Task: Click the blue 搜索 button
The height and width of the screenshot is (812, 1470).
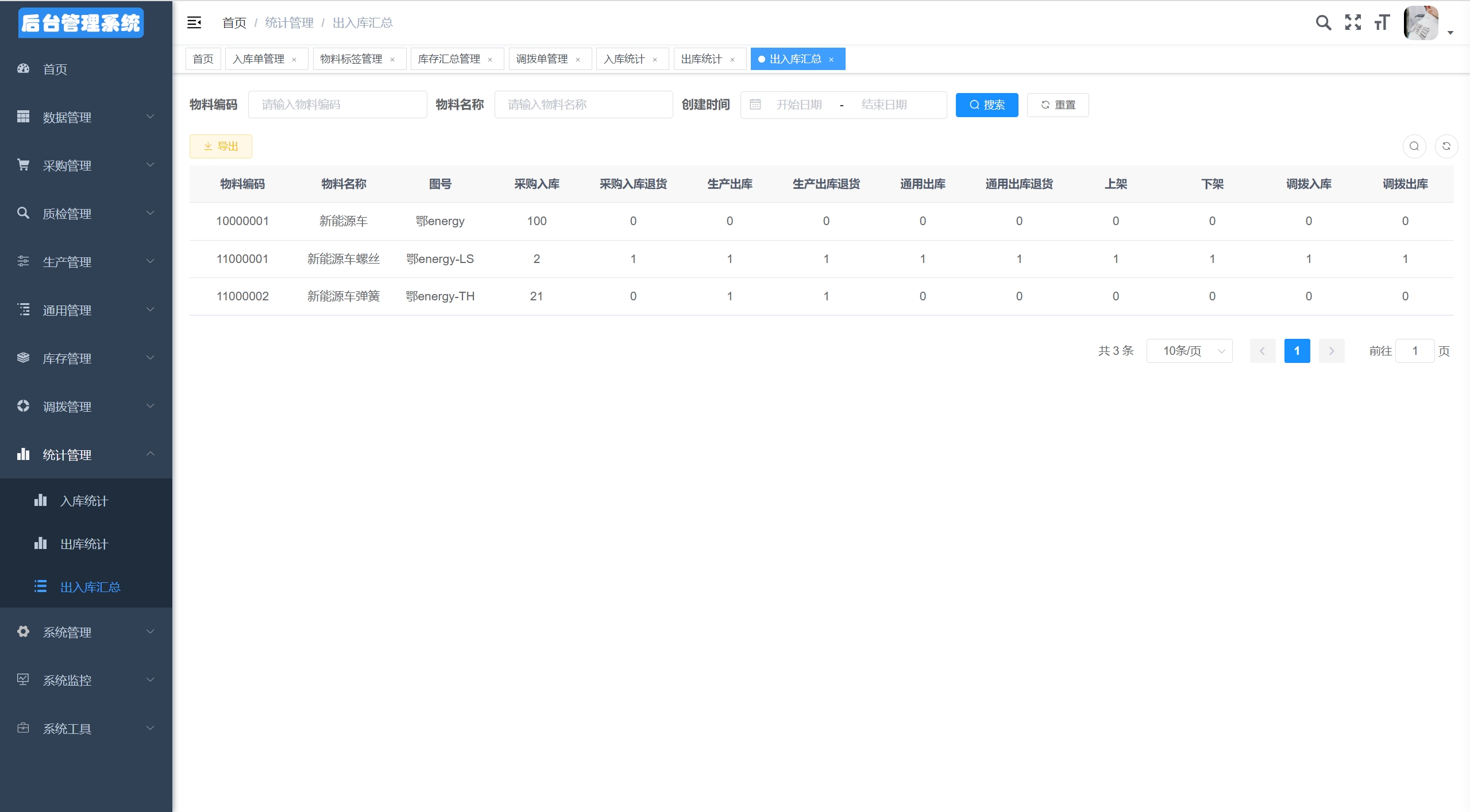Action: pyautogui.click(x=986, y=105)
